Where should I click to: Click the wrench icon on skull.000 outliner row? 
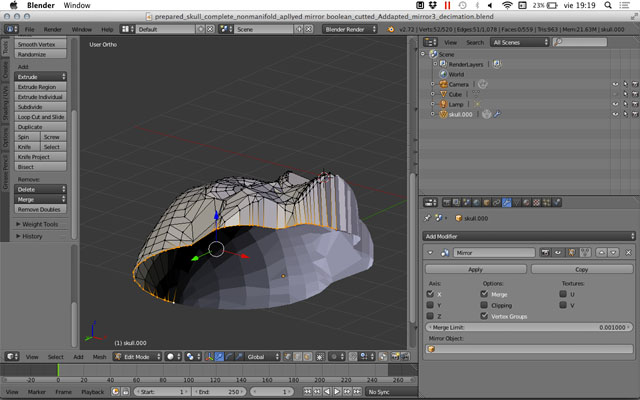(497, 114)
